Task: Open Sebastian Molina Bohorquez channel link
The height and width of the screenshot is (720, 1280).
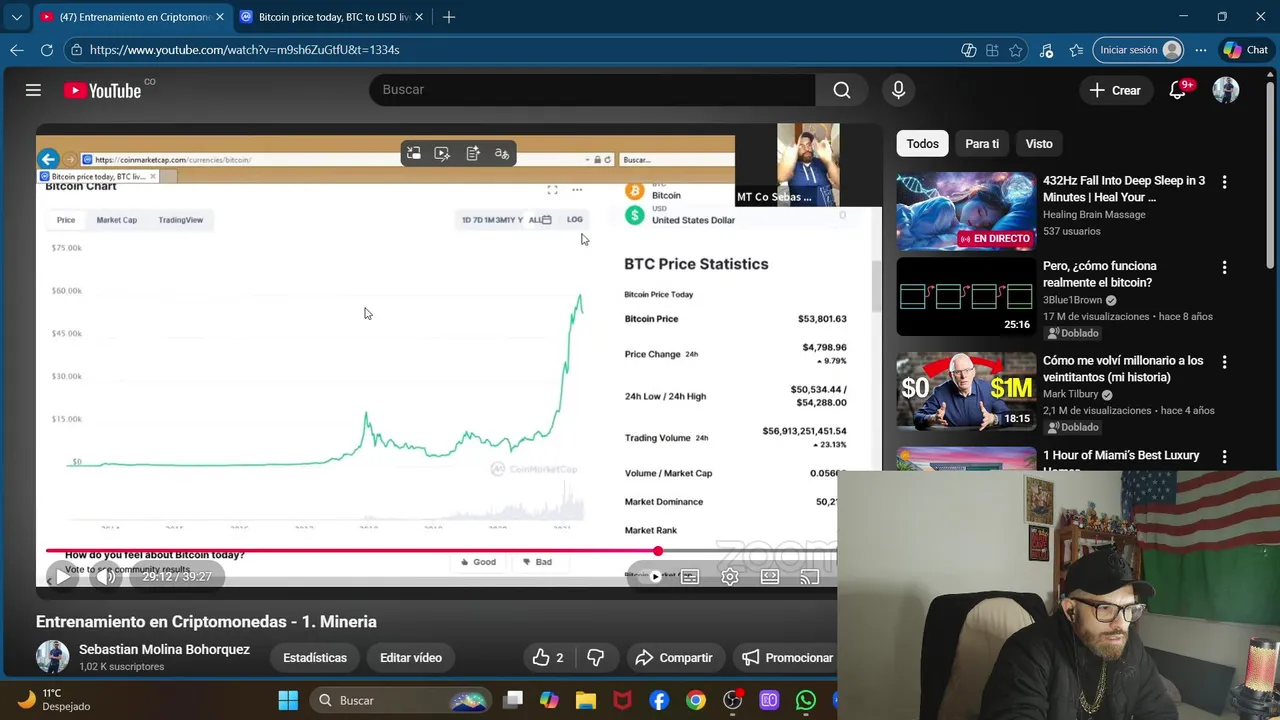Action: [x=164, y=649]
